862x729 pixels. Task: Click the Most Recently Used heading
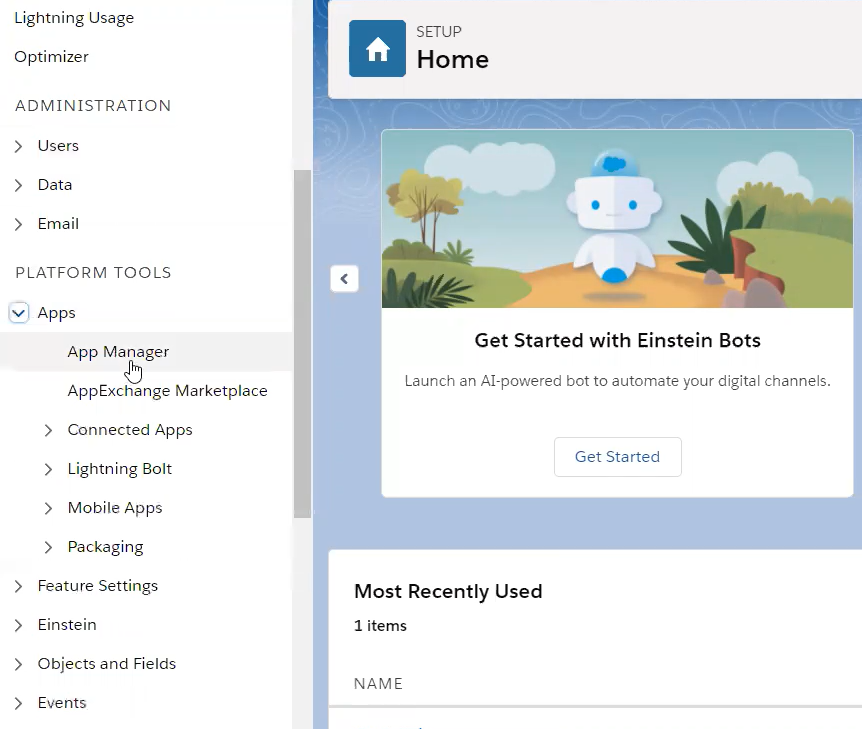[448, 592]
